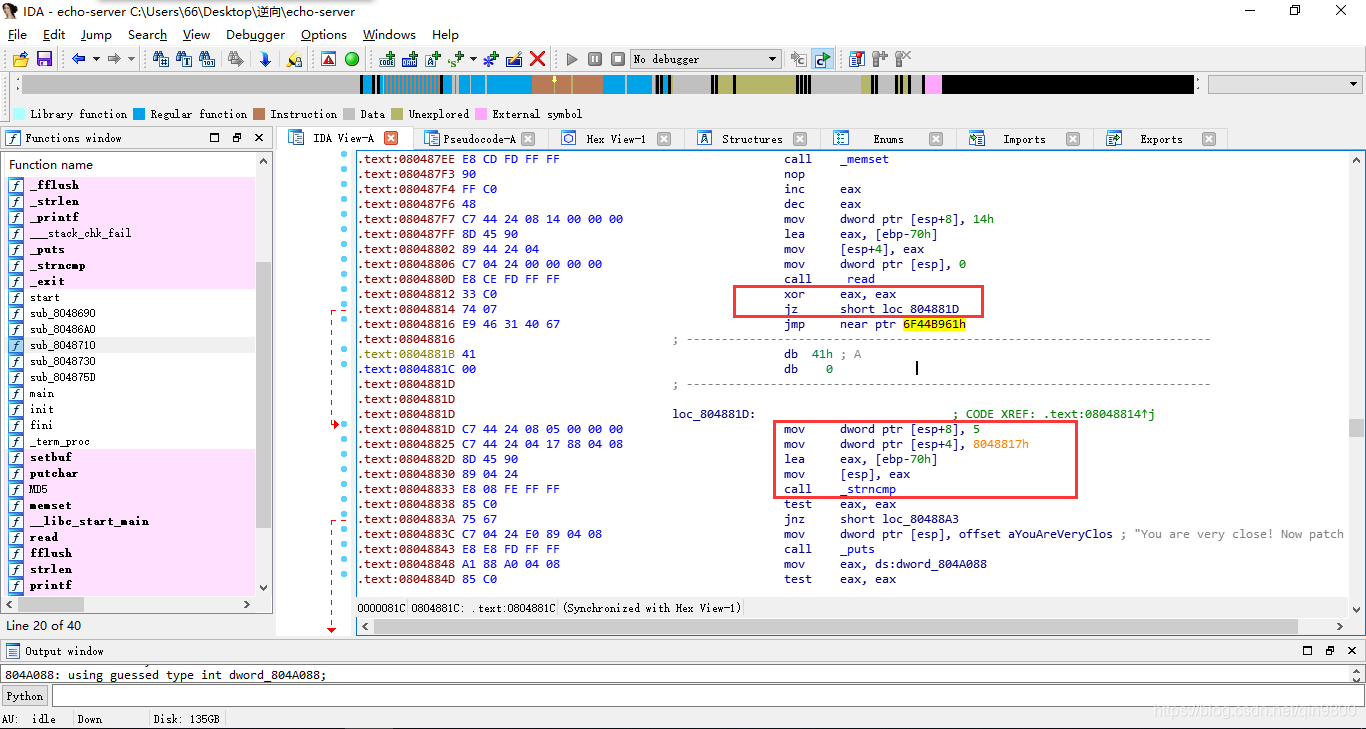
Task: Jump back with the blue left arrow
Action: [78, 59]
